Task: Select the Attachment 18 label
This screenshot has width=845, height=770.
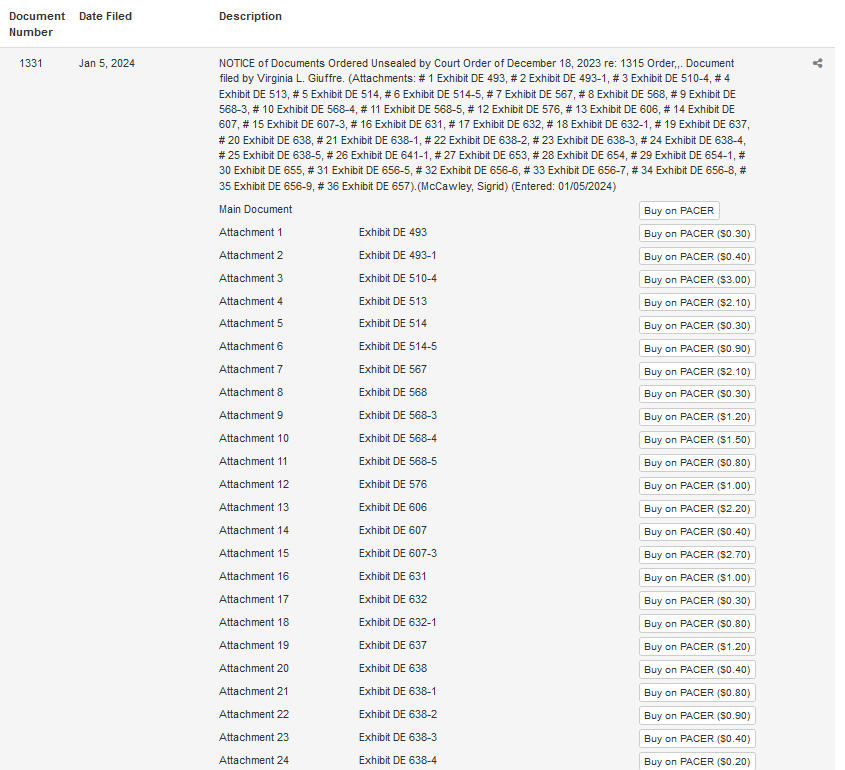Action: point(254,622)
